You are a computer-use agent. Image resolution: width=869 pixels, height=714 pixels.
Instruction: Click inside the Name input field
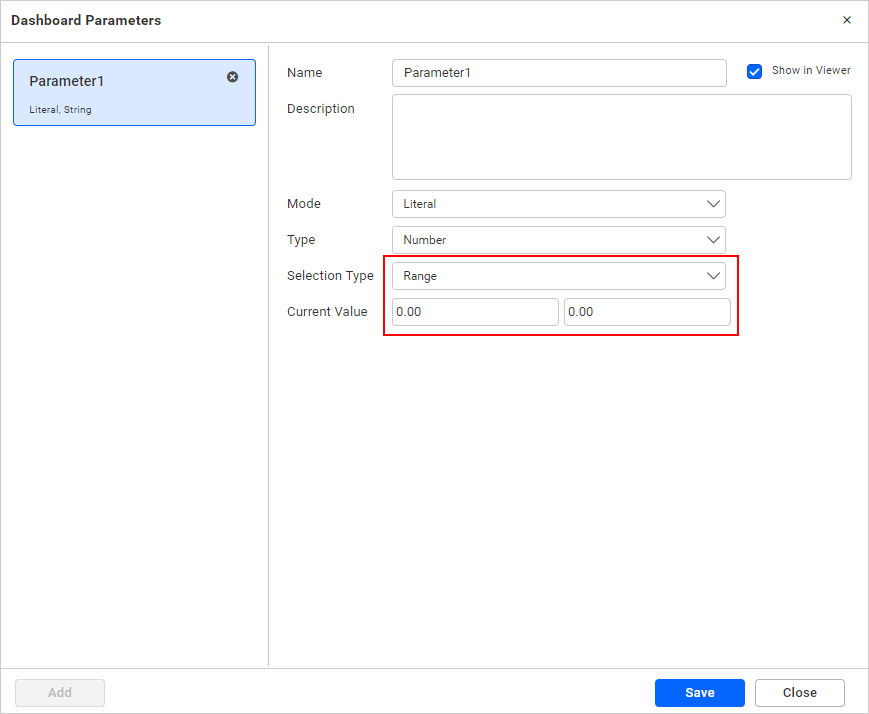558,73
